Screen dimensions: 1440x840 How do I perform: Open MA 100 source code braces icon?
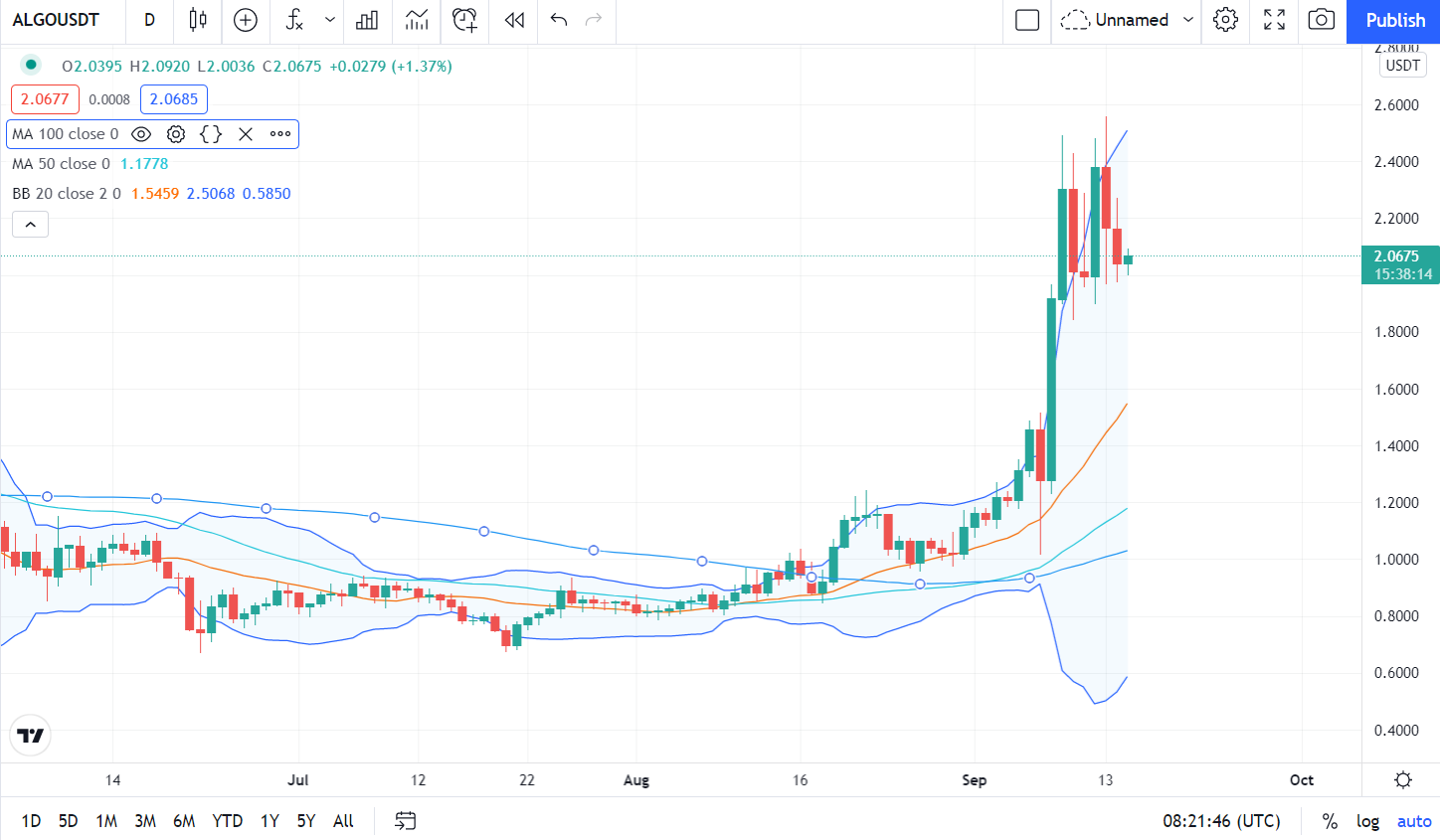coord(211,134)
